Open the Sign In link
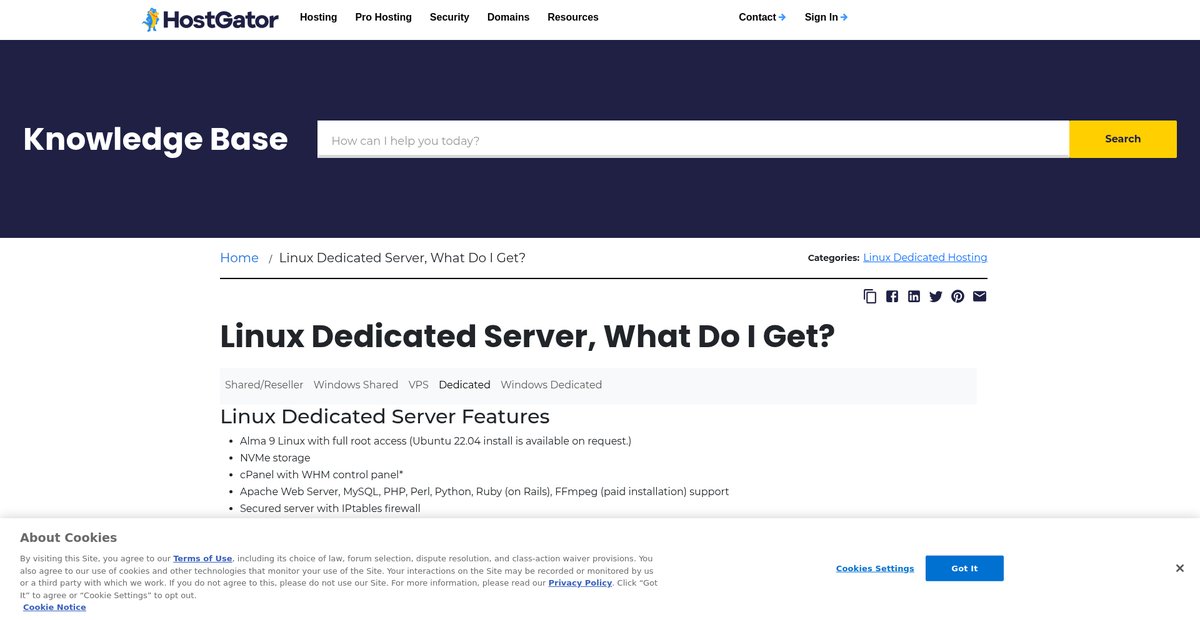The image size is (1200, 620). [x=826, y=17]
